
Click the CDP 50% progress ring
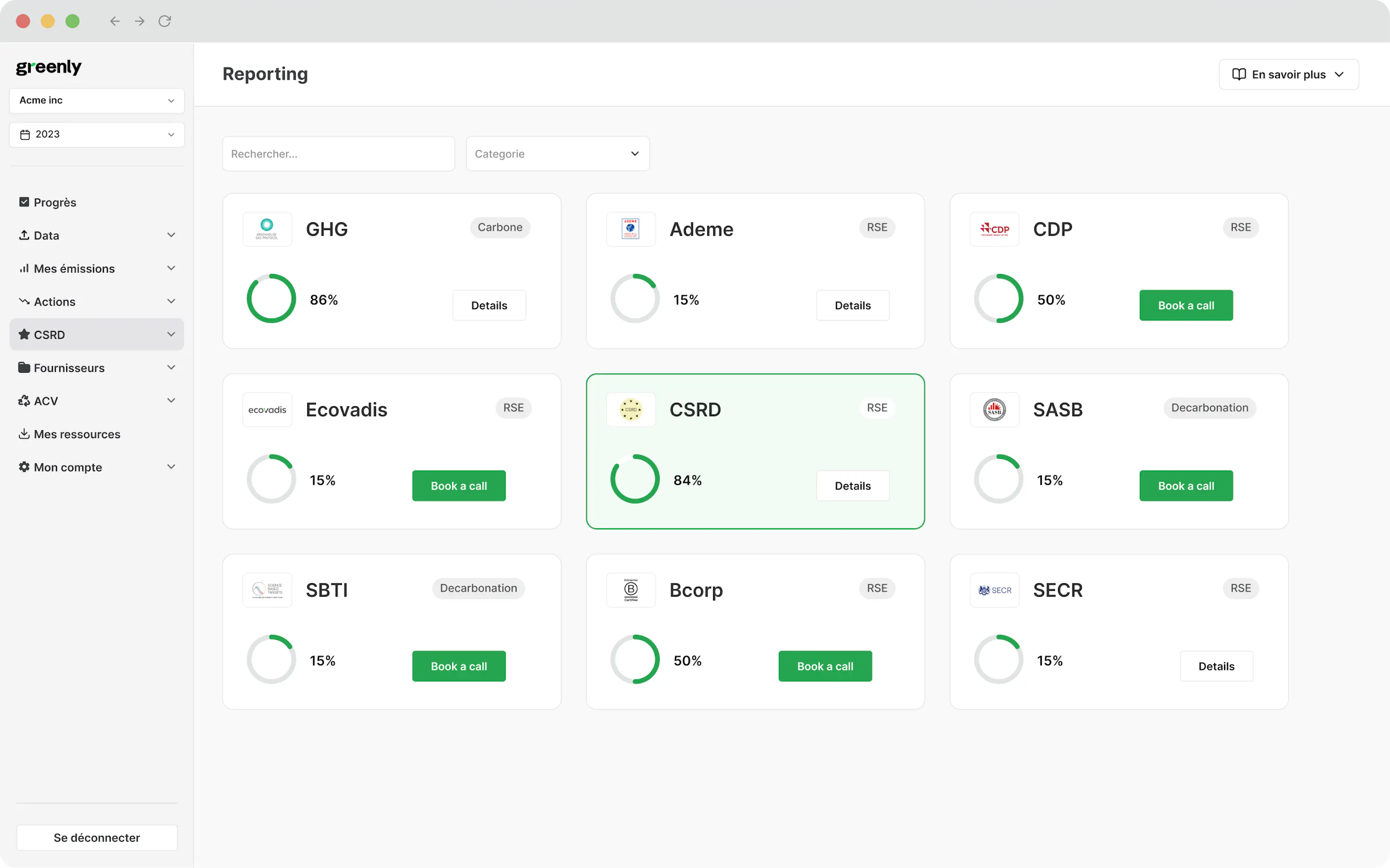click(999, 298)
